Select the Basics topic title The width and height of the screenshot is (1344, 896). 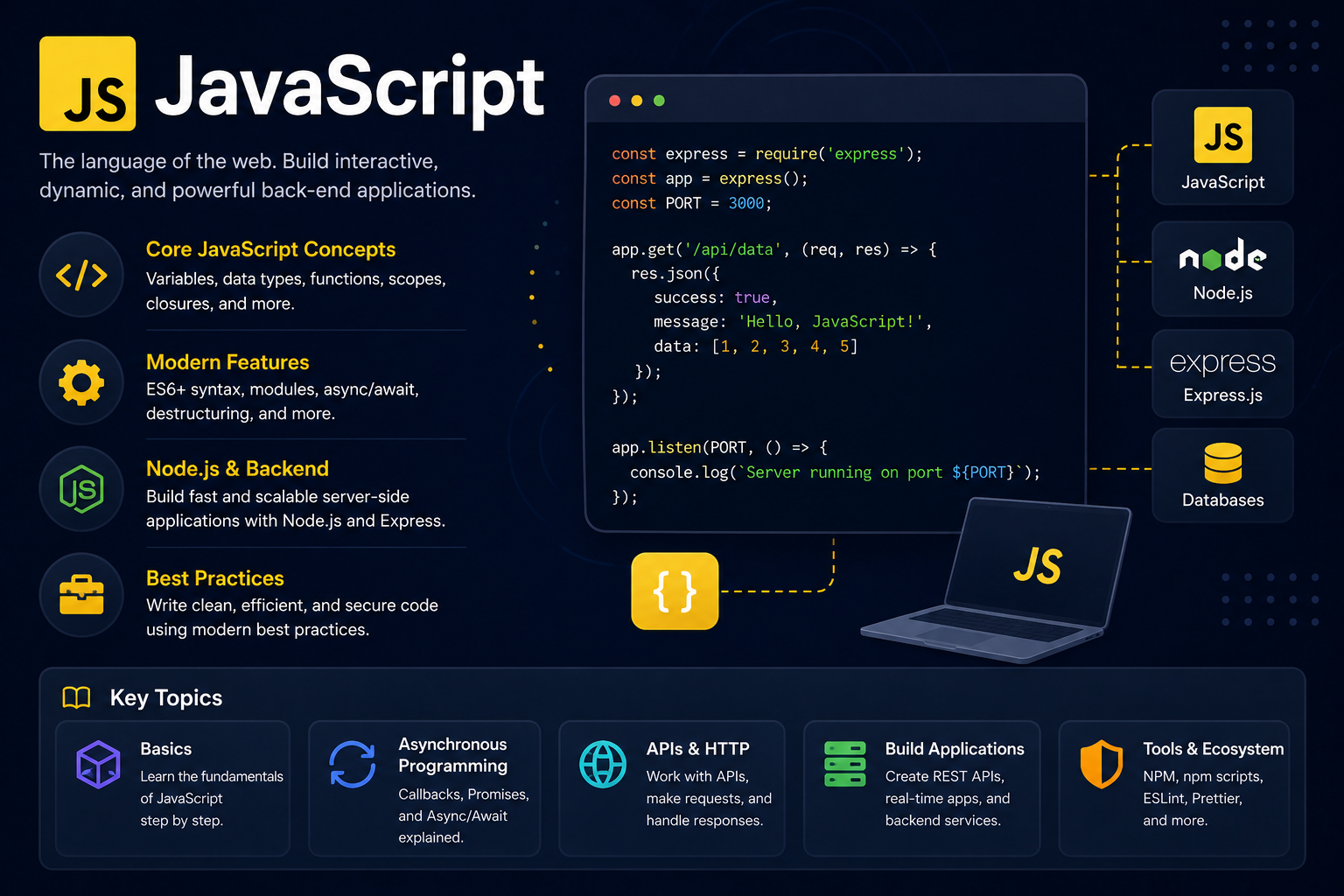pos(165,749)
